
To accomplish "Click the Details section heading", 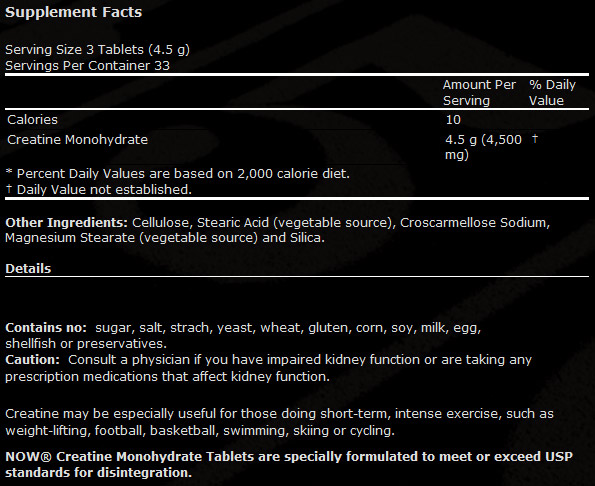I will click(28, 269).
